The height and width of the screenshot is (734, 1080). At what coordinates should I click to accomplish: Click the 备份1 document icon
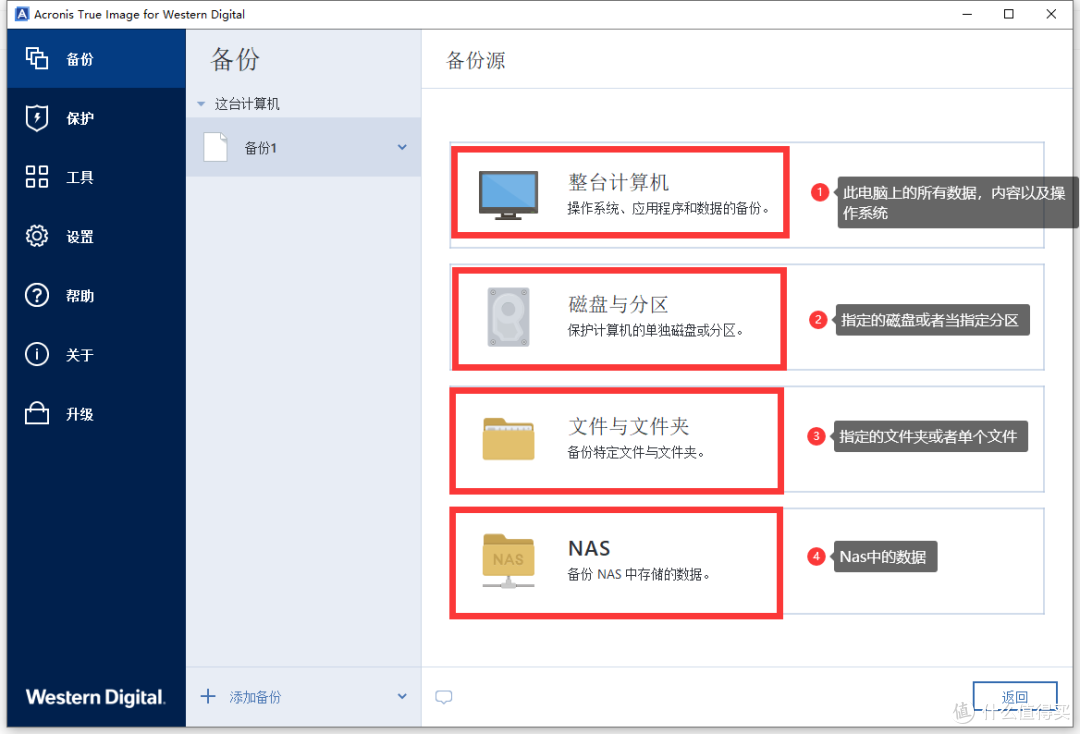(216, 147)
